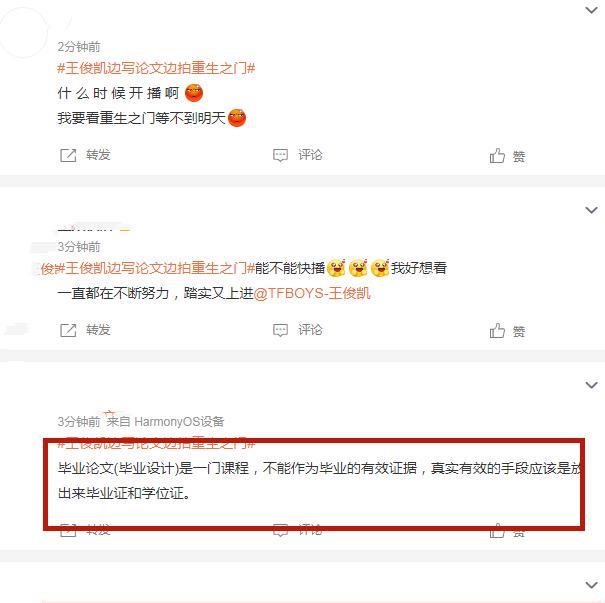Click 评论 label on second post

pos(310,330)
